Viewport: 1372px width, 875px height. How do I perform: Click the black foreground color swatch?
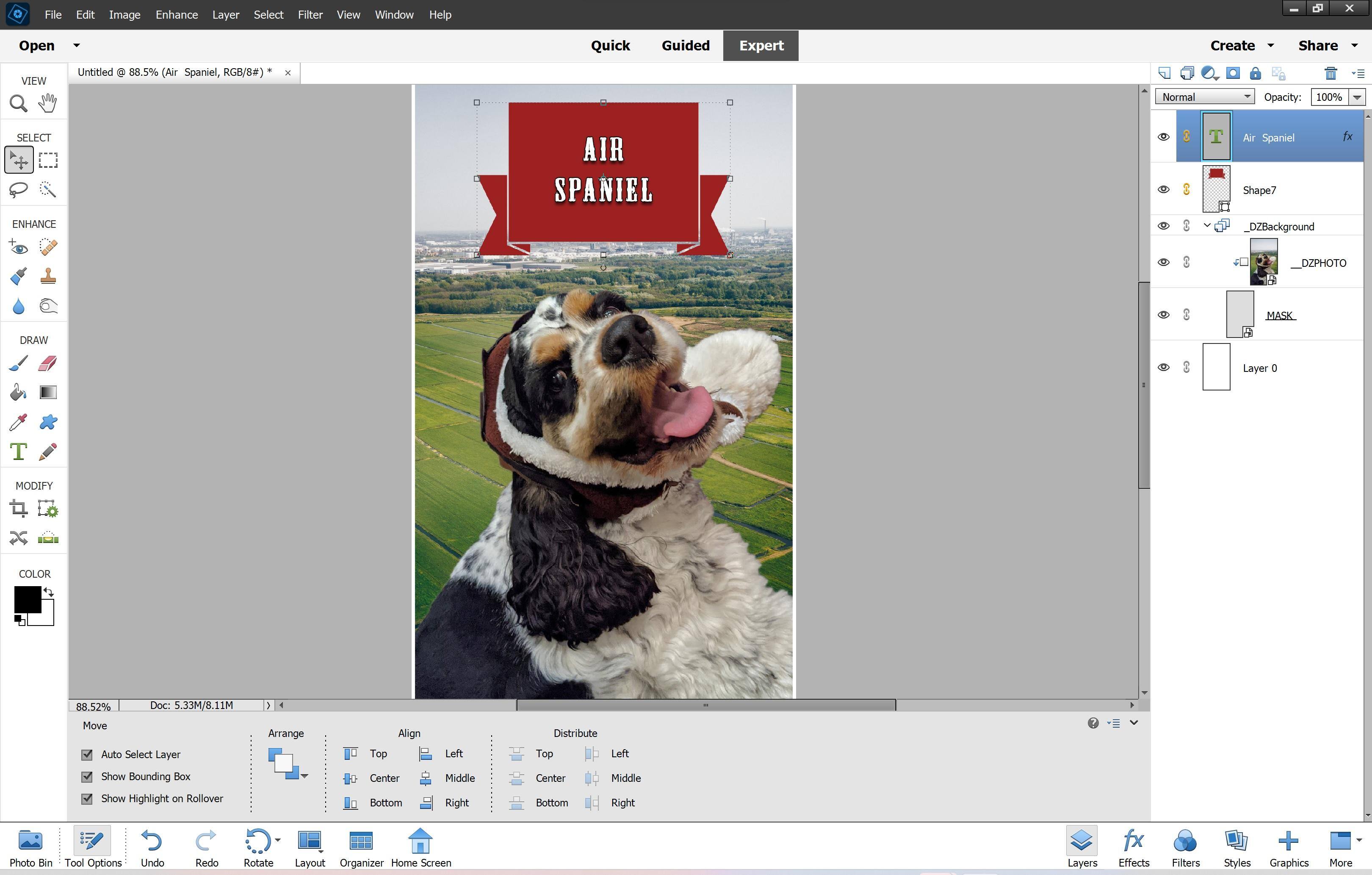tap(28, 599)
